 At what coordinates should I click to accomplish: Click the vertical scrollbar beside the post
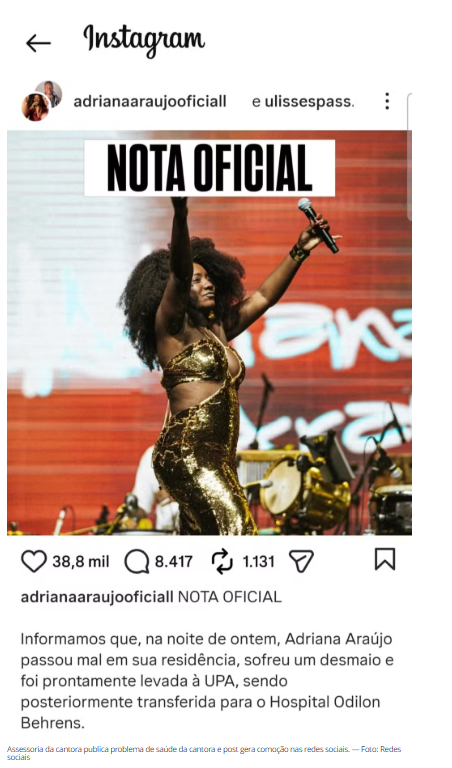click(x=409, y=157)
